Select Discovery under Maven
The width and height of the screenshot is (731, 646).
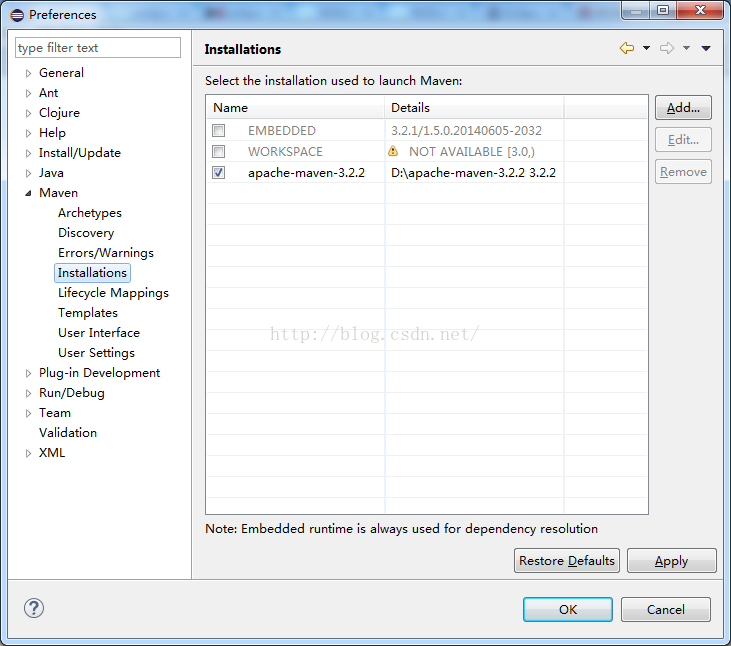pos(86,233)
